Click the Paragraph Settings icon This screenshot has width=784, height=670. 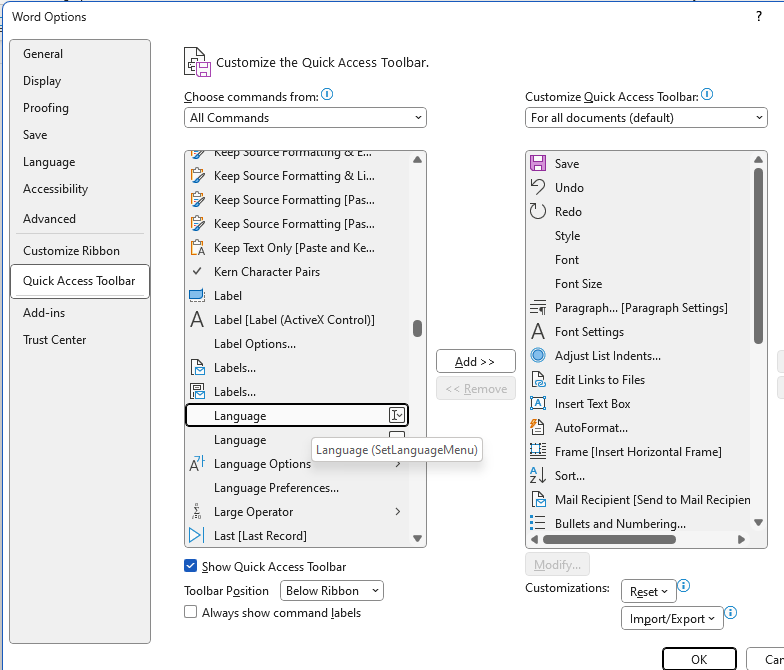[538, 308]
